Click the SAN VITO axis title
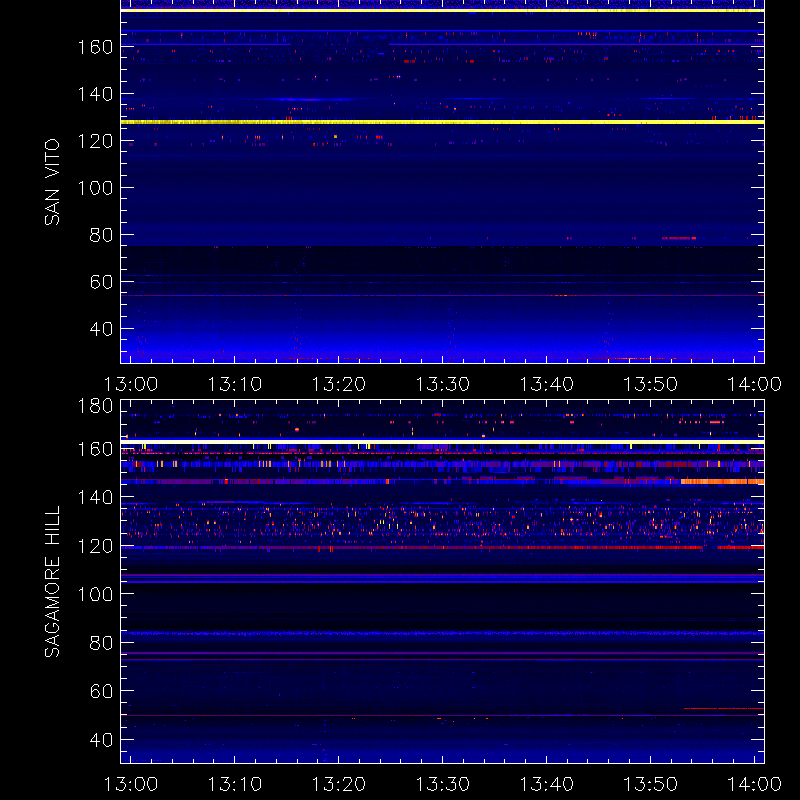Image resolution: width=800 pixels, height=800 pixels. (x=52, y=182)
